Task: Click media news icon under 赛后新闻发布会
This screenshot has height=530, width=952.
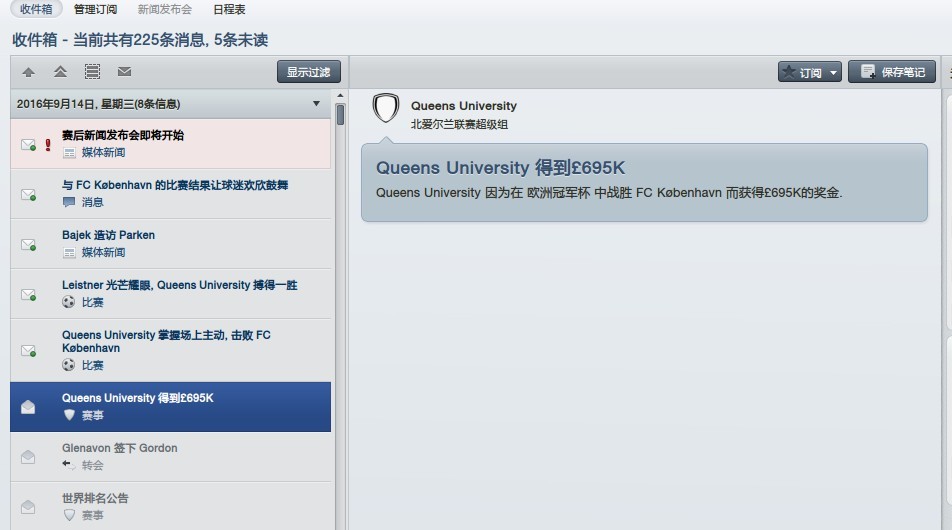Action: (x=69, y=152)
